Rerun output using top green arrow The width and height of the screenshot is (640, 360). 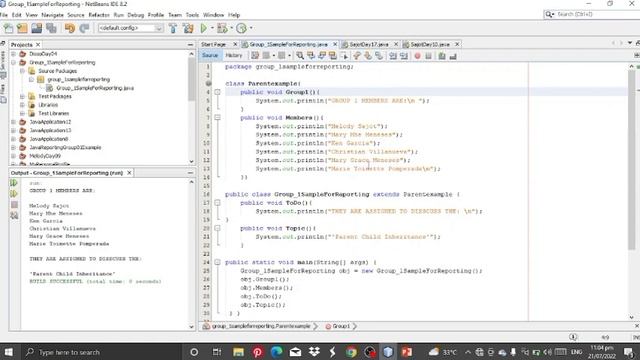click(14, 183)
